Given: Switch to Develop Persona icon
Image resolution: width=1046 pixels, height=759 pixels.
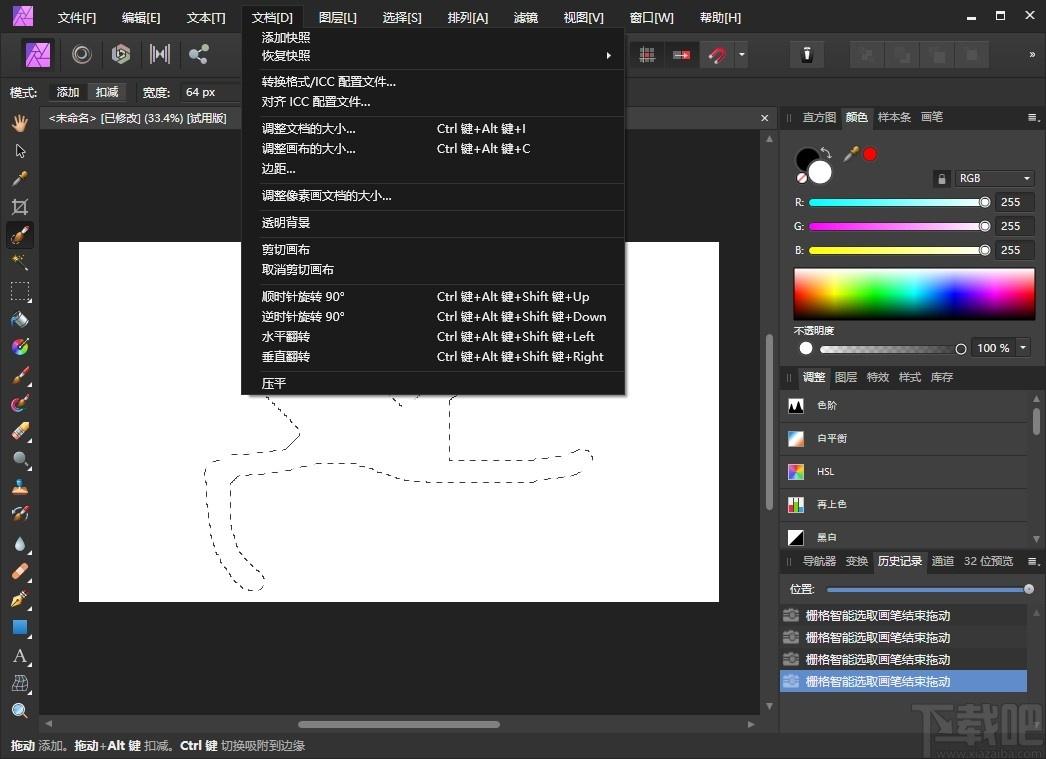Looking at the screenshot, I should tap(121, 54).
